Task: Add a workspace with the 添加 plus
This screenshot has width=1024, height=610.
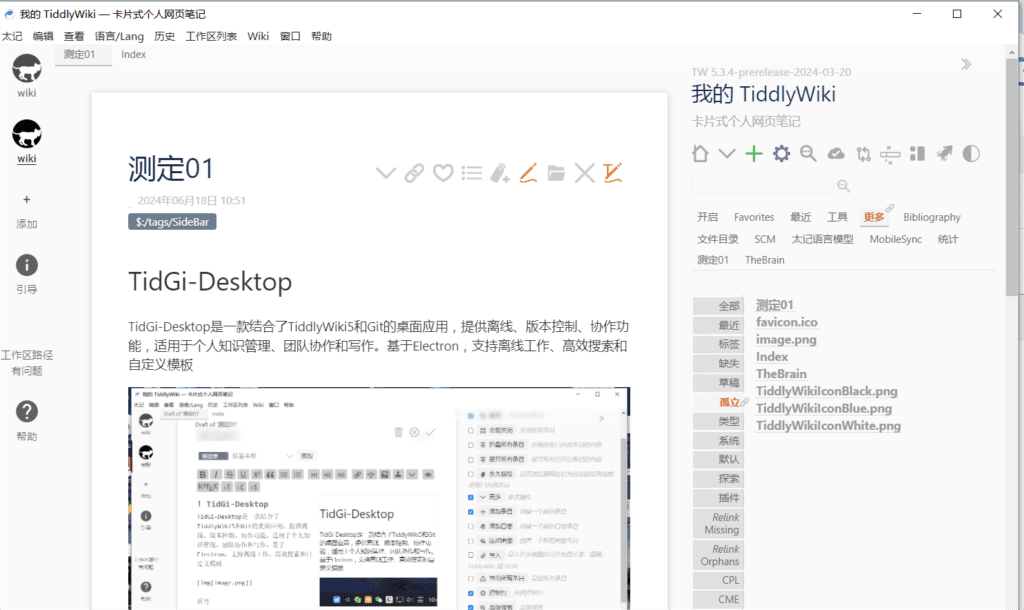Action: (x=27, y=199)
